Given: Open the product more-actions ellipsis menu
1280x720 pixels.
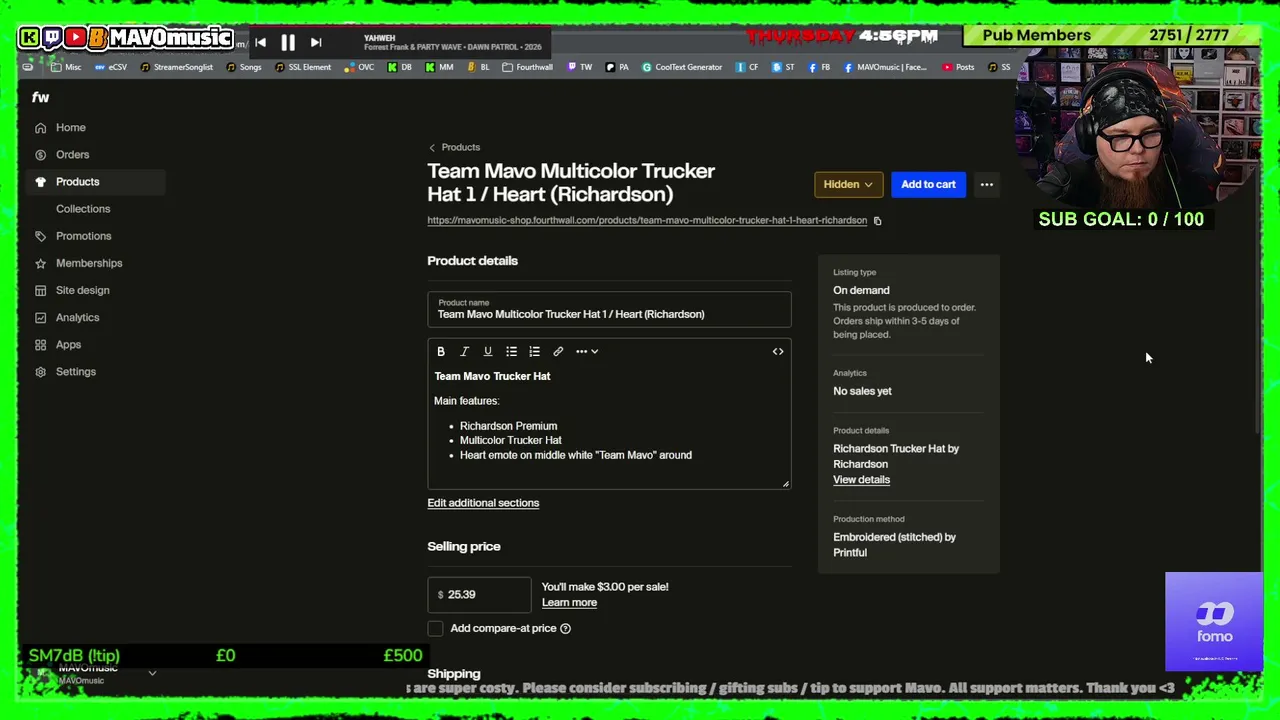Looking at the screenshot, I should (x=987, y=184).
